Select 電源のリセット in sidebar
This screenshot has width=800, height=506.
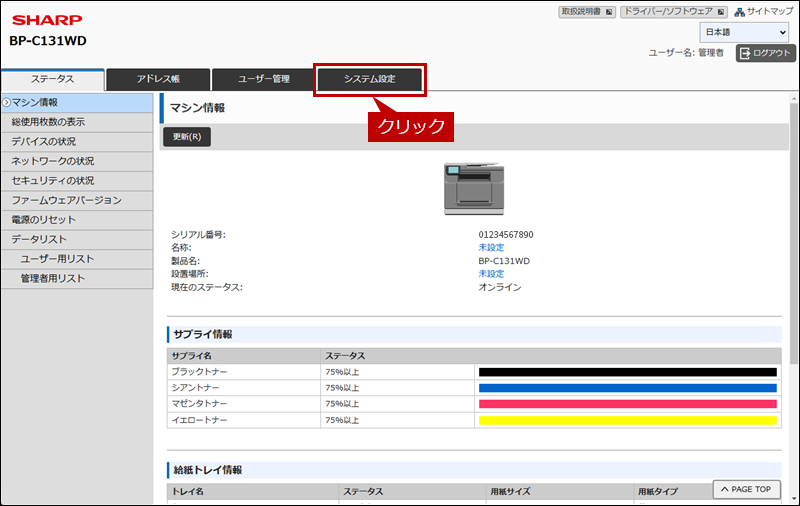77,220
